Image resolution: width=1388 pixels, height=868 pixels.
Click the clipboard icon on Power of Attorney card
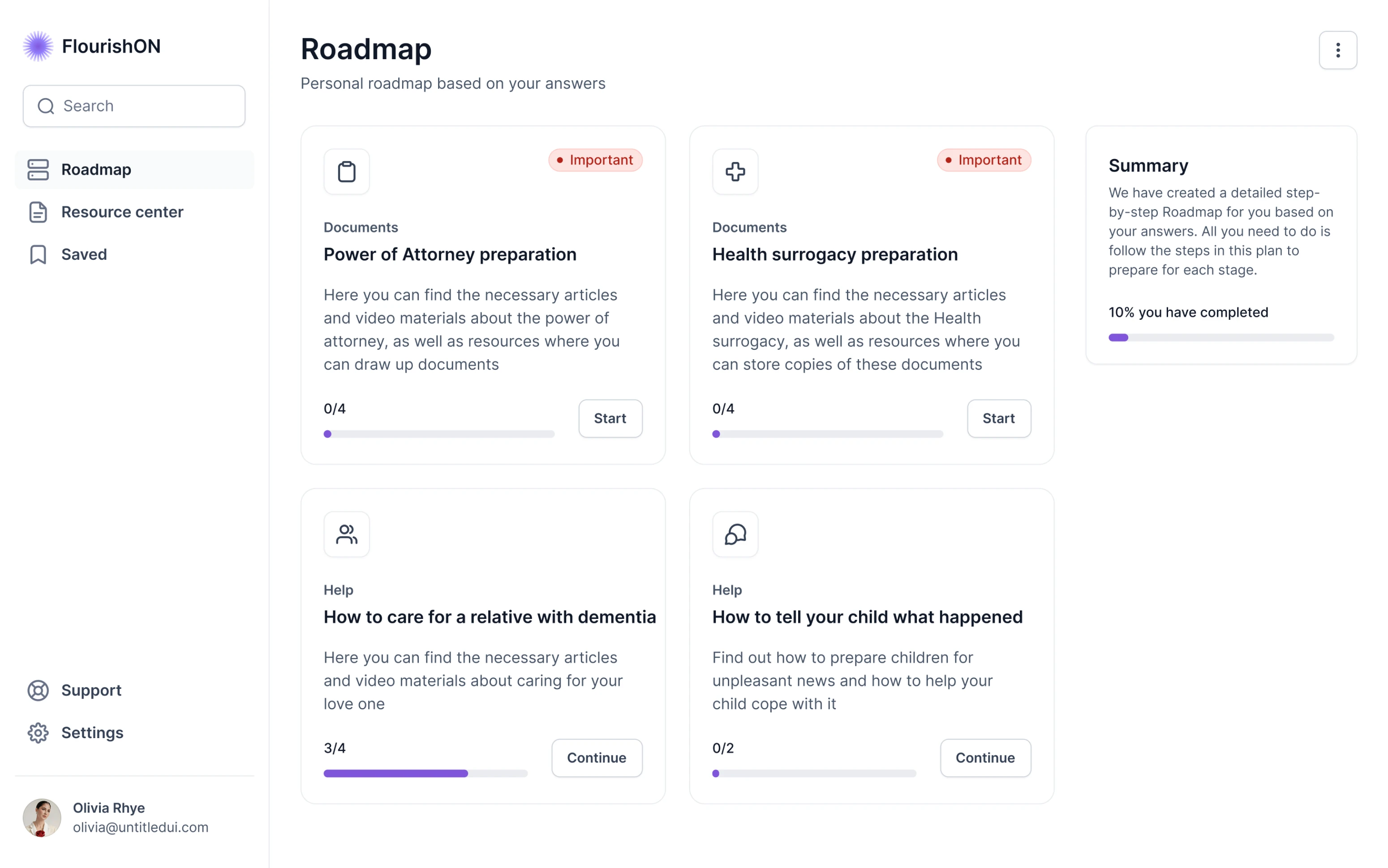click(x=346, y=171)
